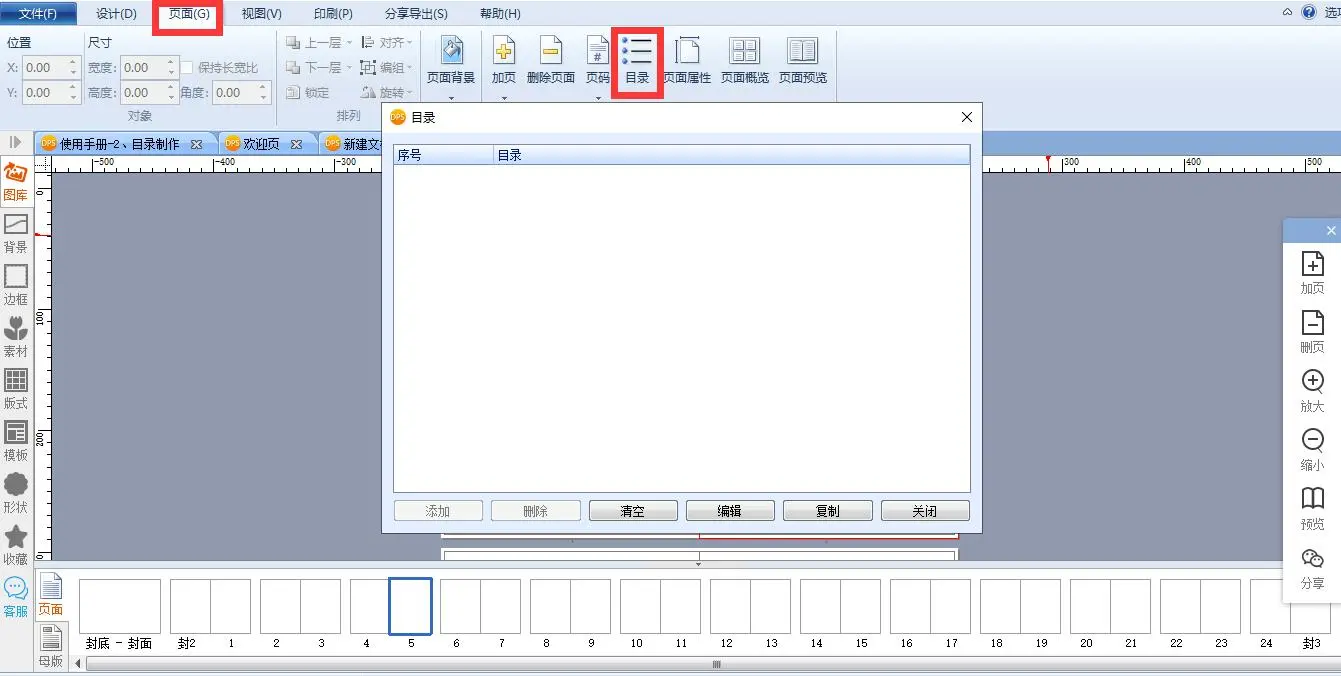Launch 页面预览 page preview

click(802, 60)
